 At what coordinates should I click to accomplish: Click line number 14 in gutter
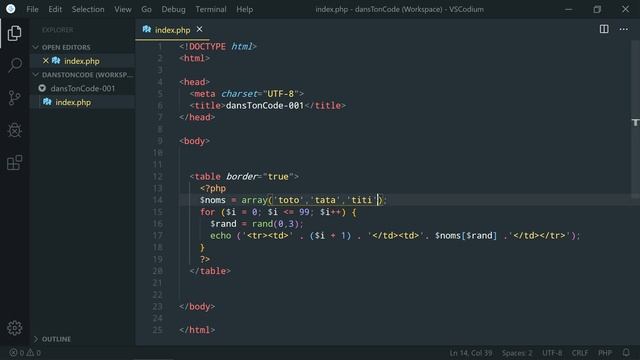(158, 200)
